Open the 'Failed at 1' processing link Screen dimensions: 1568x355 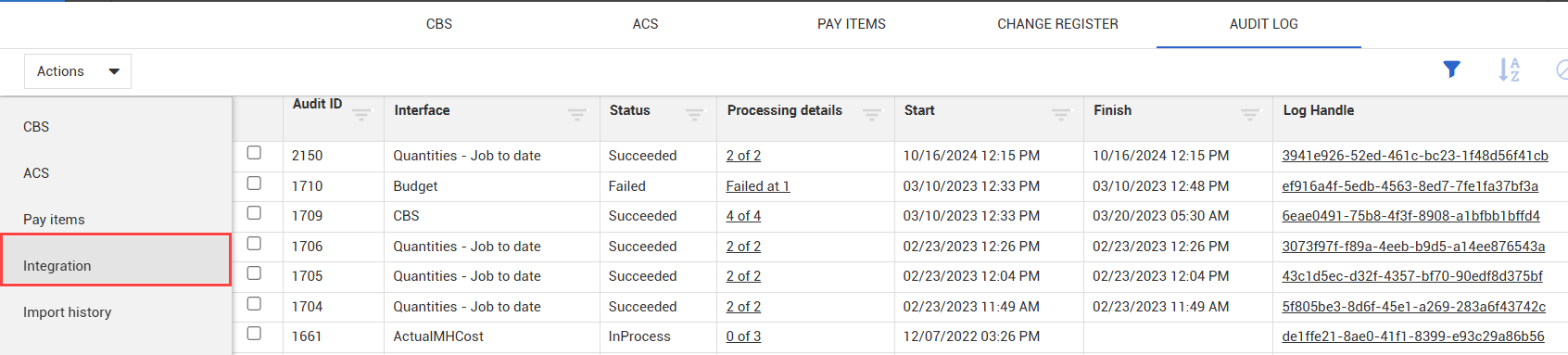758,186
